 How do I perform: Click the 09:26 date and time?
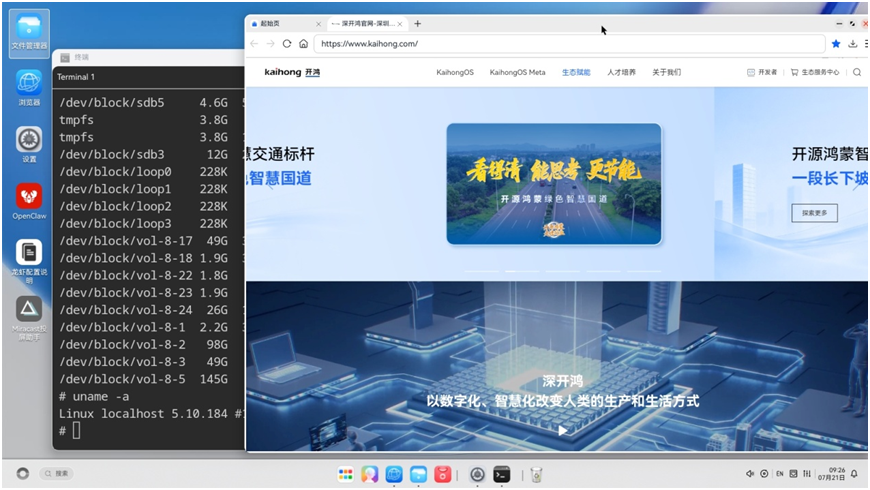click(831, 473)
